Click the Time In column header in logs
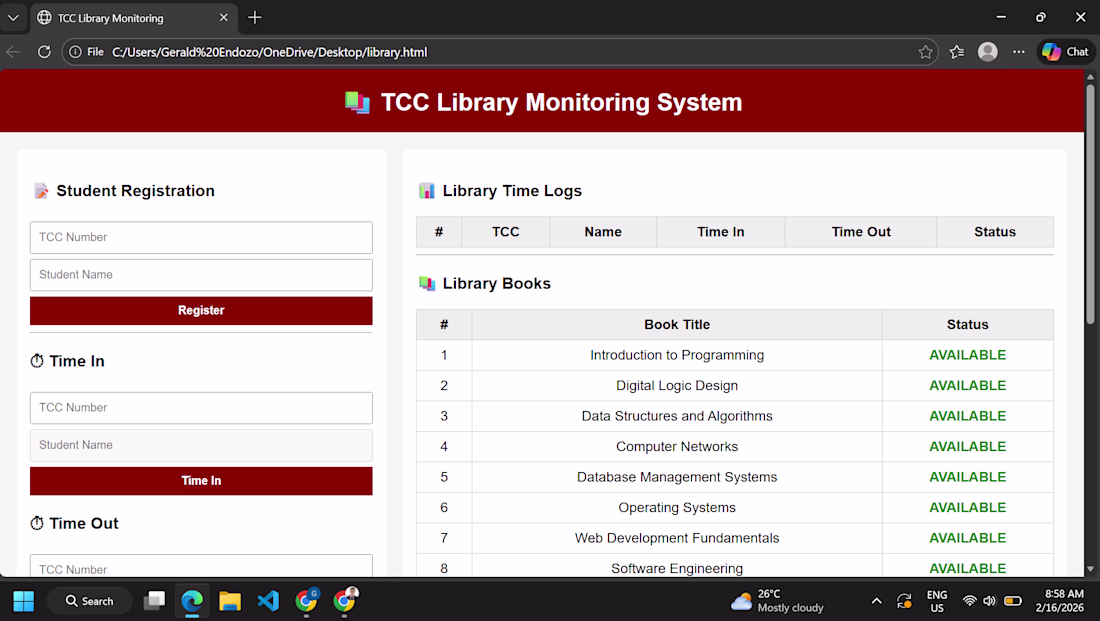 tap(720, 232)
